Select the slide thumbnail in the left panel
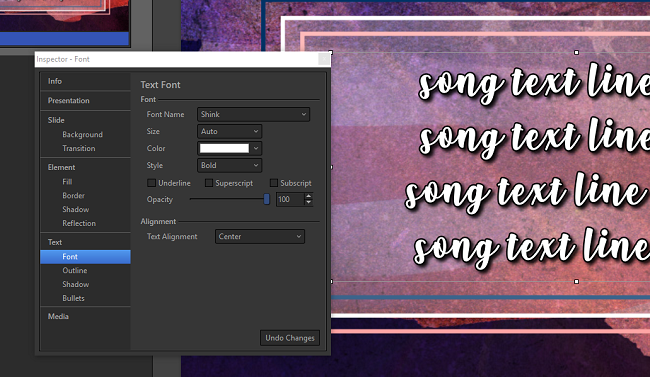 (x=65, y=23)
